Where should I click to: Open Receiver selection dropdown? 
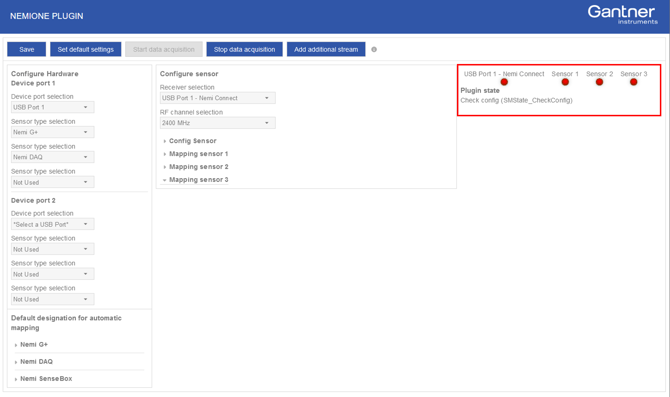tap(217, 98)
